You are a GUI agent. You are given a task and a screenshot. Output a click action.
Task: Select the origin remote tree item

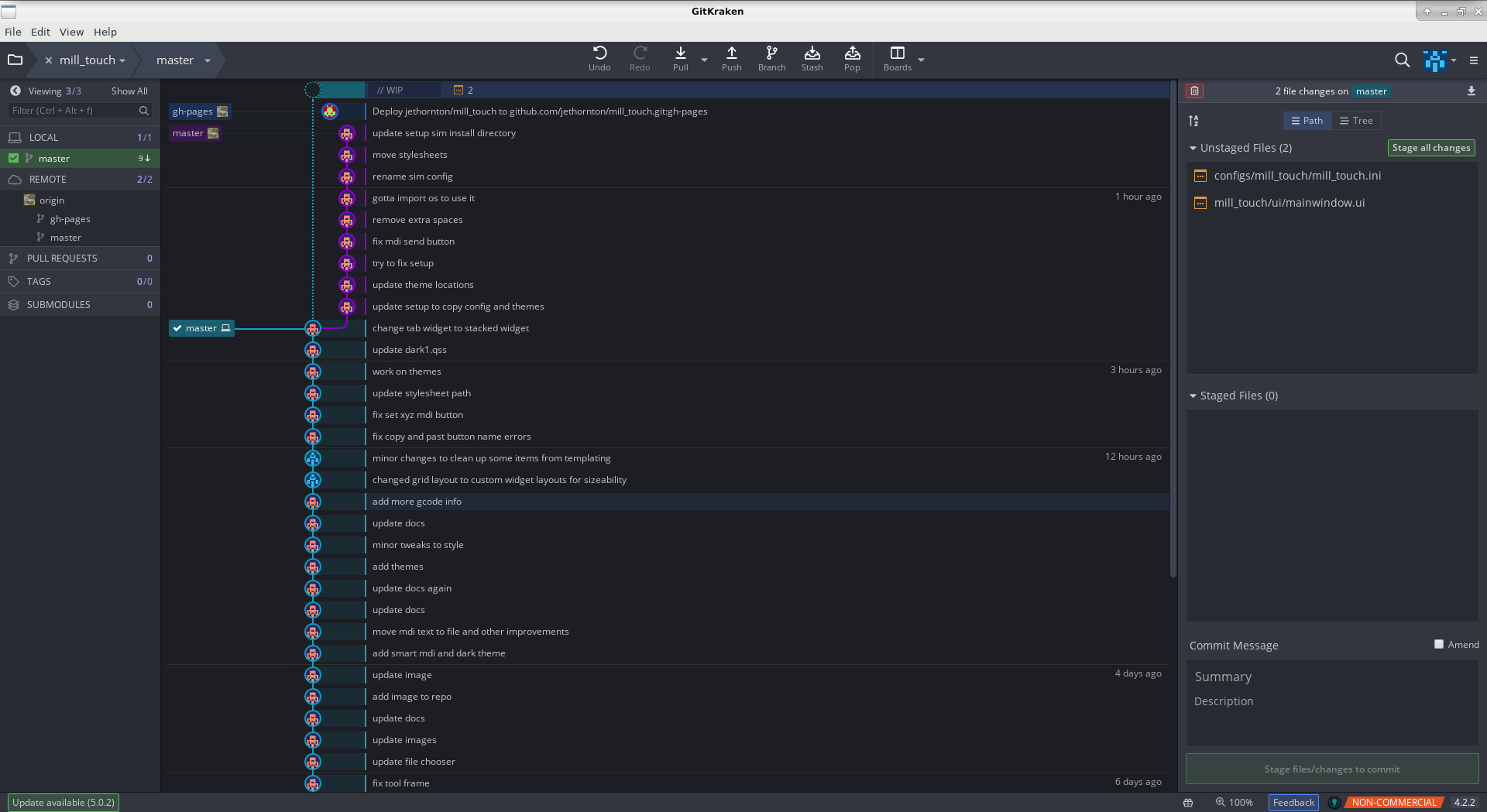pos(51,200)
